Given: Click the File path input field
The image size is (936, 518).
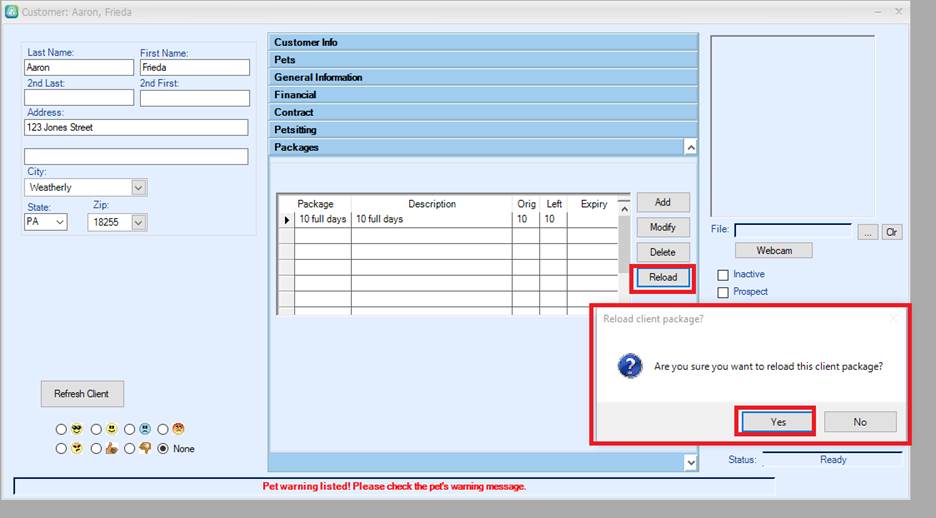Looking at the screenshot, I should pos(793,231).
